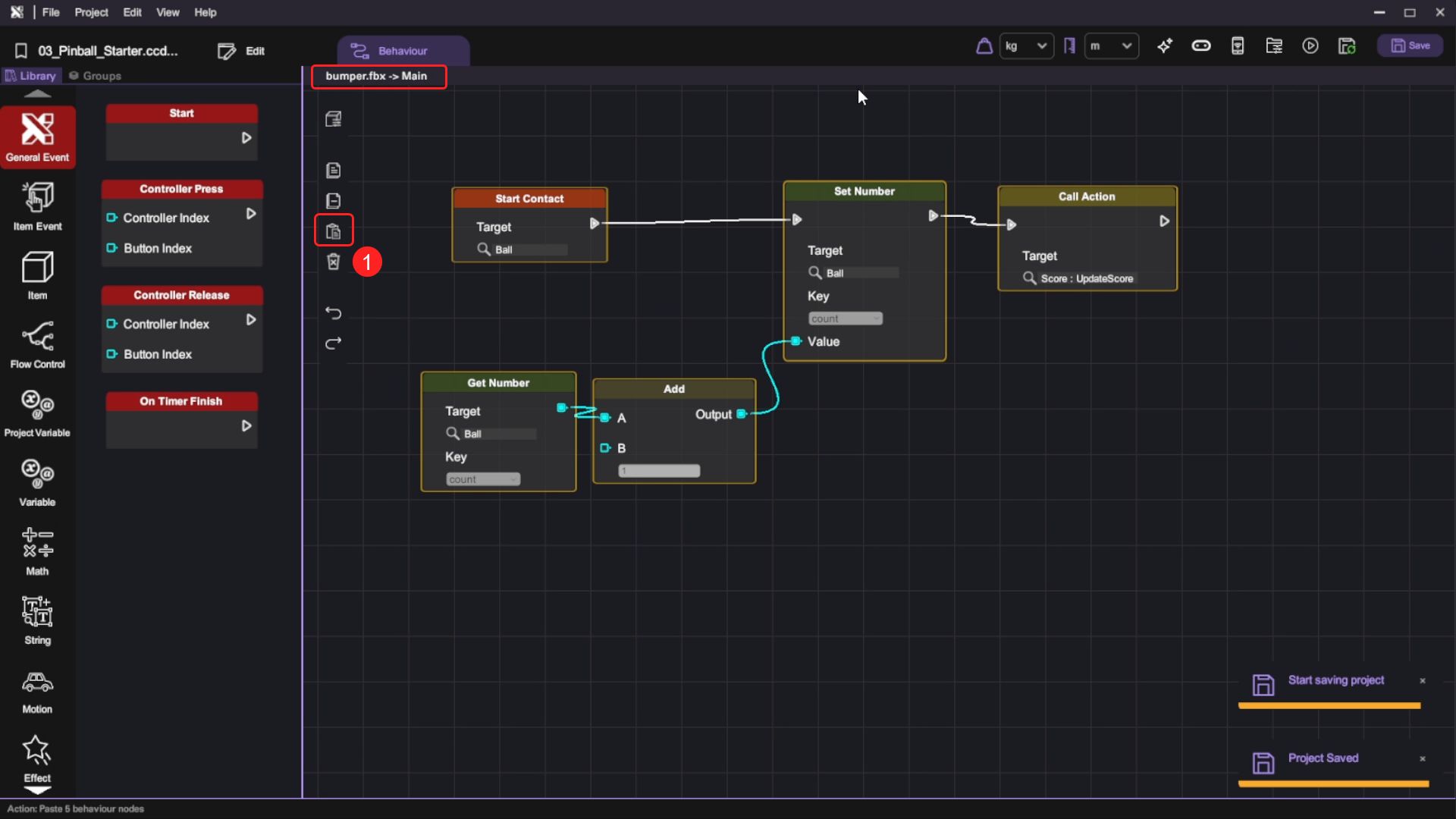Image resolution: width=1456 pixels, height=819 pixels.
Task: Select the Behaviour tab
Action: click(402, 51)
